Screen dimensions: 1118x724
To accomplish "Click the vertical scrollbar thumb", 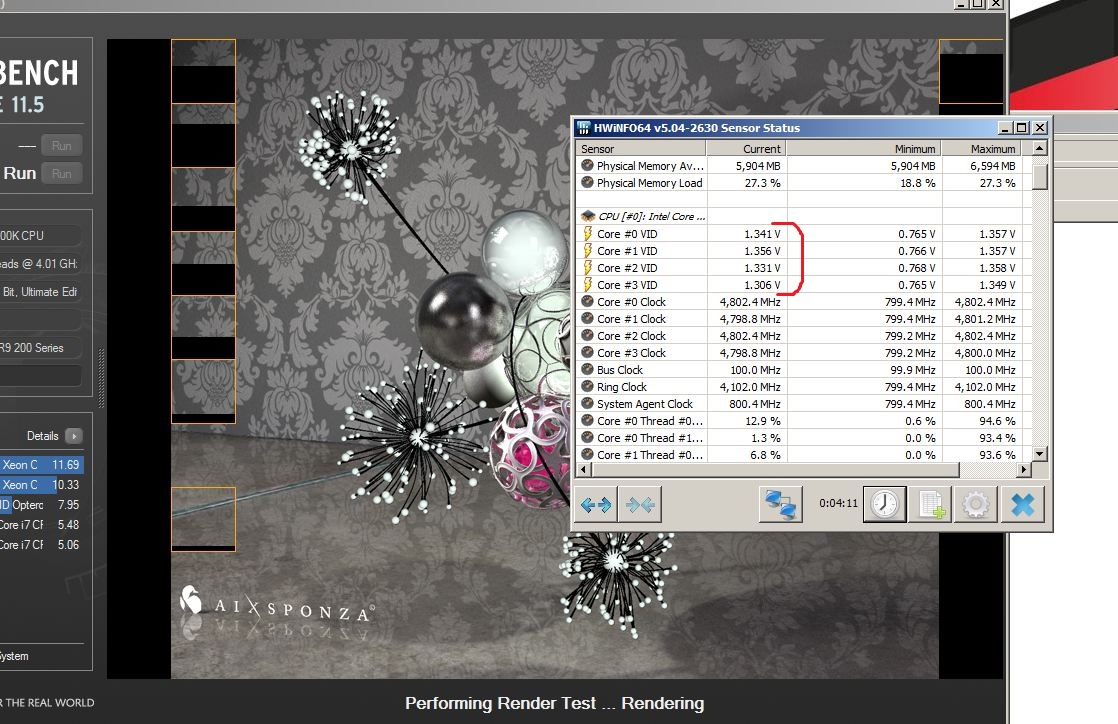I will click(x=1040, y=176).
